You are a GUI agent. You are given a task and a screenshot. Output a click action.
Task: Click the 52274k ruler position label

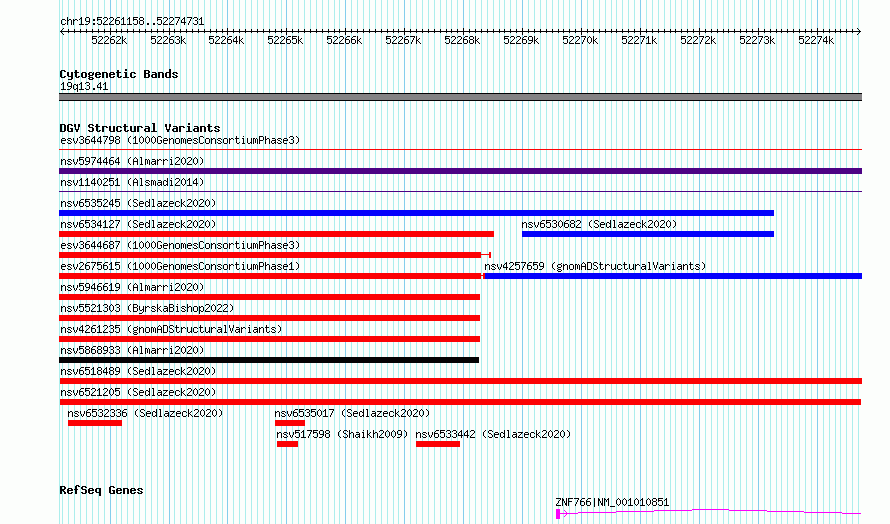(x=817, y=40)
